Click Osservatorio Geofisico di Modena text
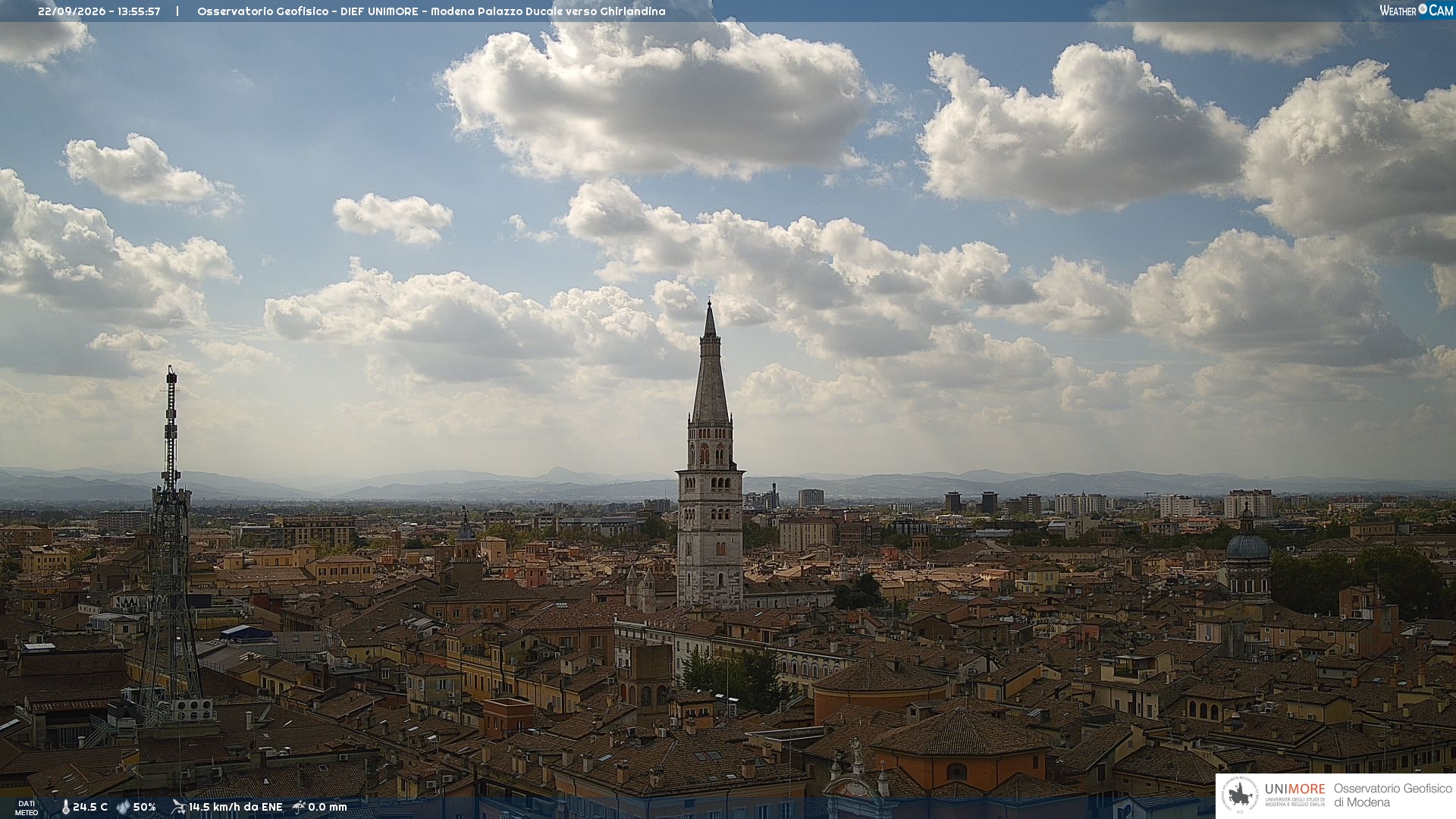Screen dimensions: 1456x819 1392,795
